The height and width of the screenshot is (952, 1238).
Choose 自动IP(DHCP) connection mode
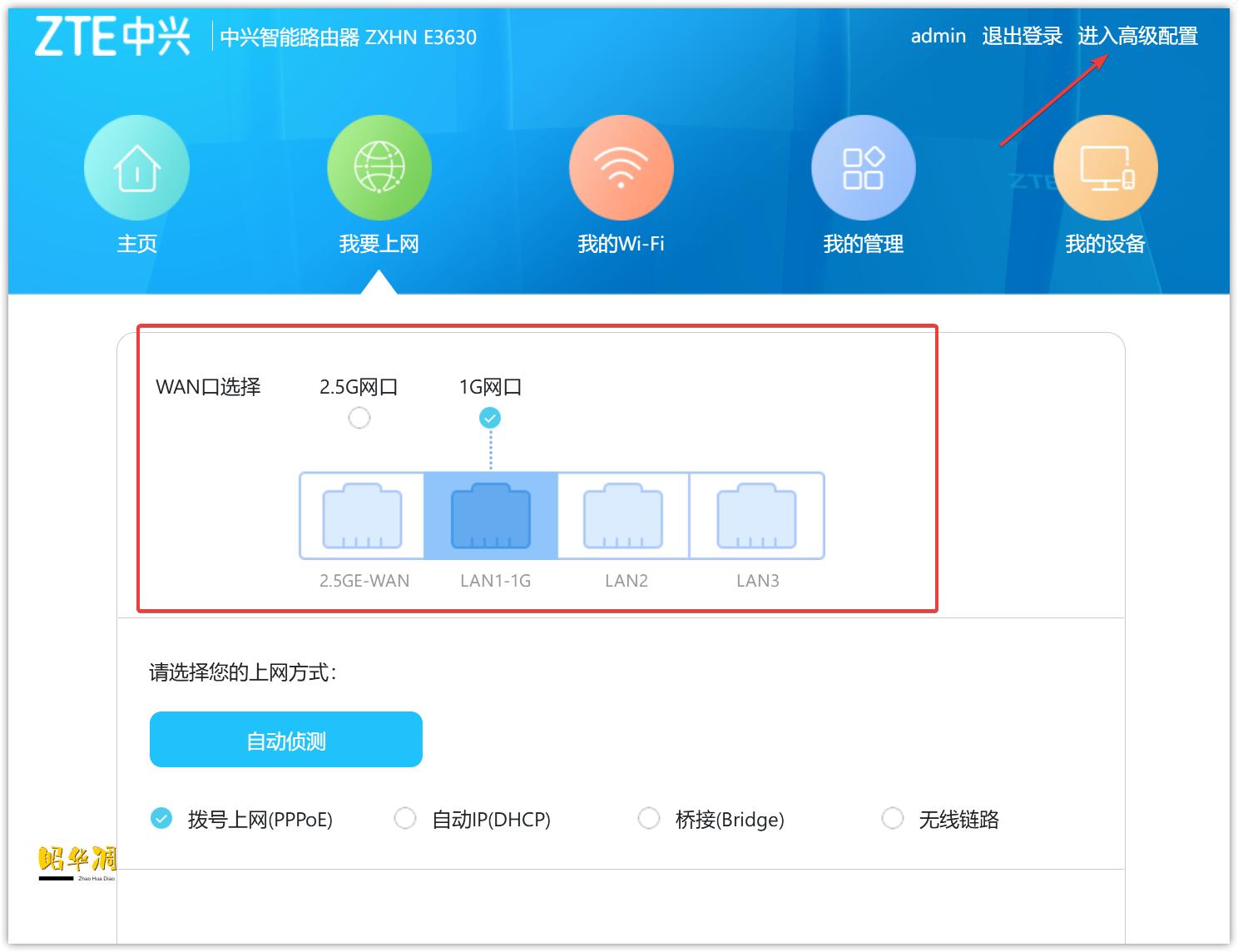point(405,819)
